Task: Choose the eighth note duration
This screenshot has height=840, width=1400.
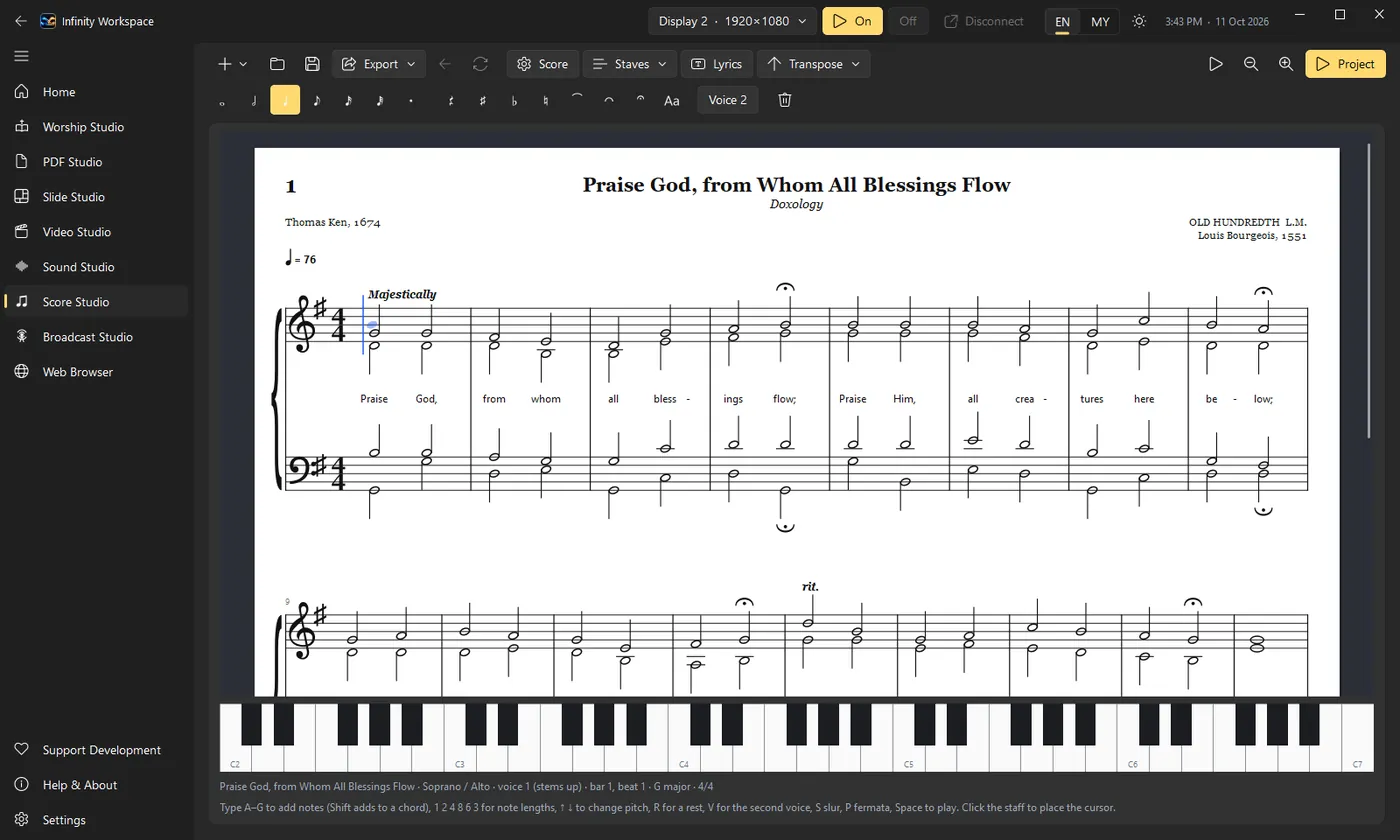Action: [x=317, y=100]
